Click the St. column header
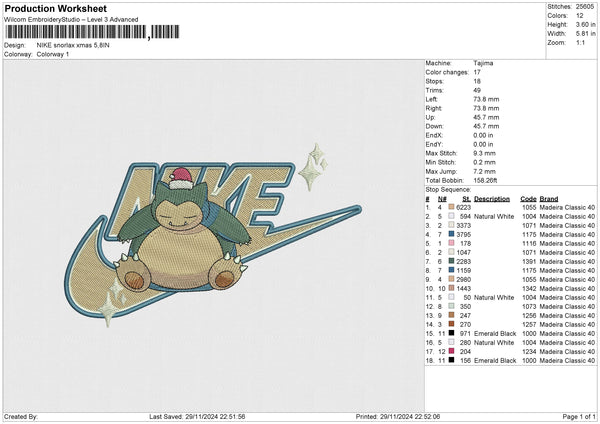 coord(466,198)
